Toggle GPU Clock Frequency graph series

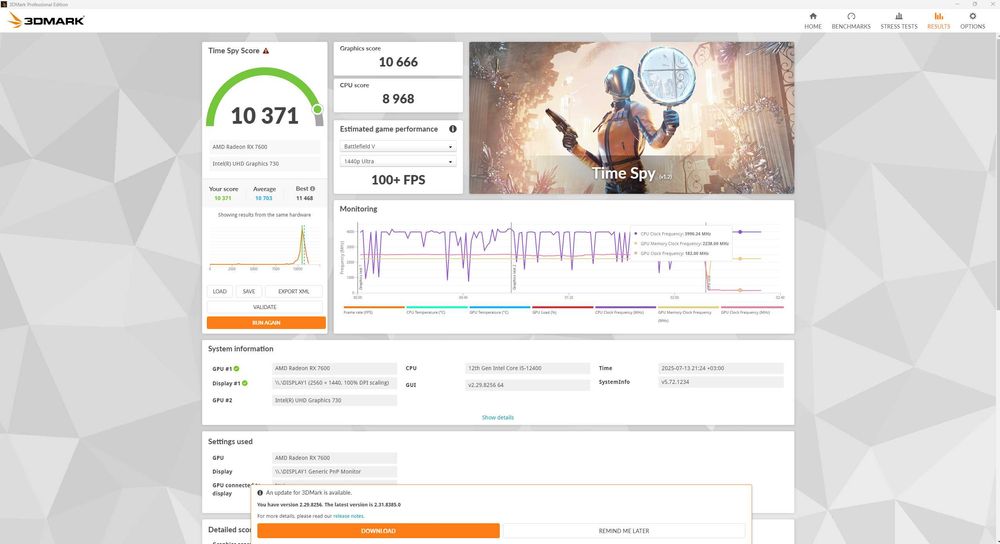pos(751,310)
